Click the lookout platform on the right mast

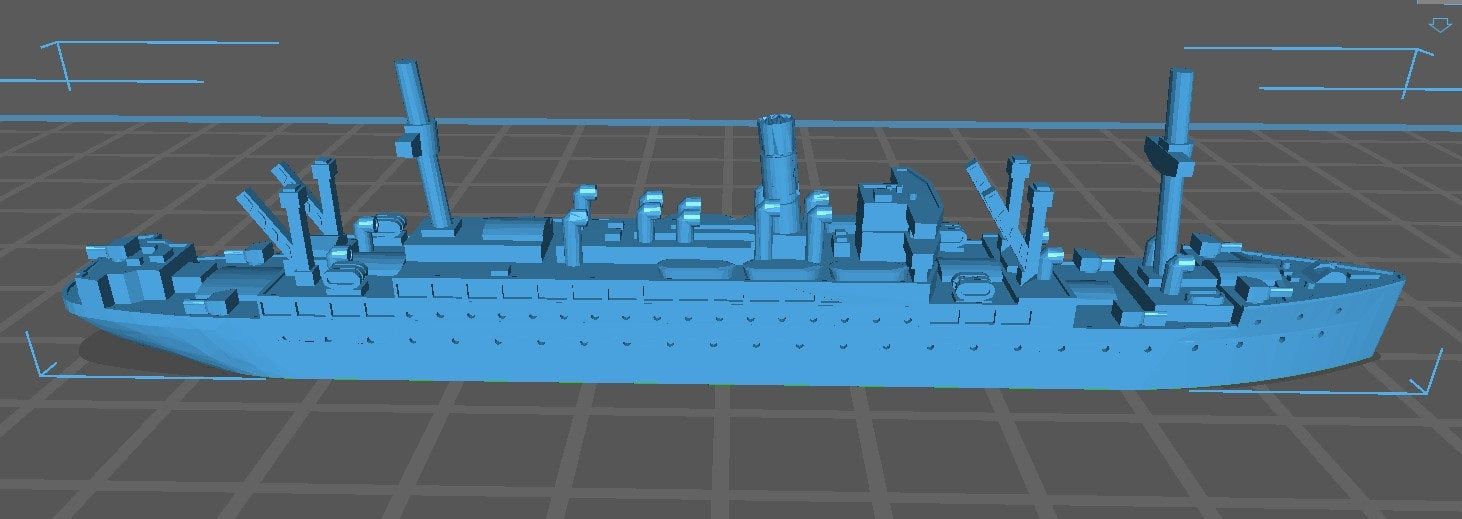[1166, 155]
